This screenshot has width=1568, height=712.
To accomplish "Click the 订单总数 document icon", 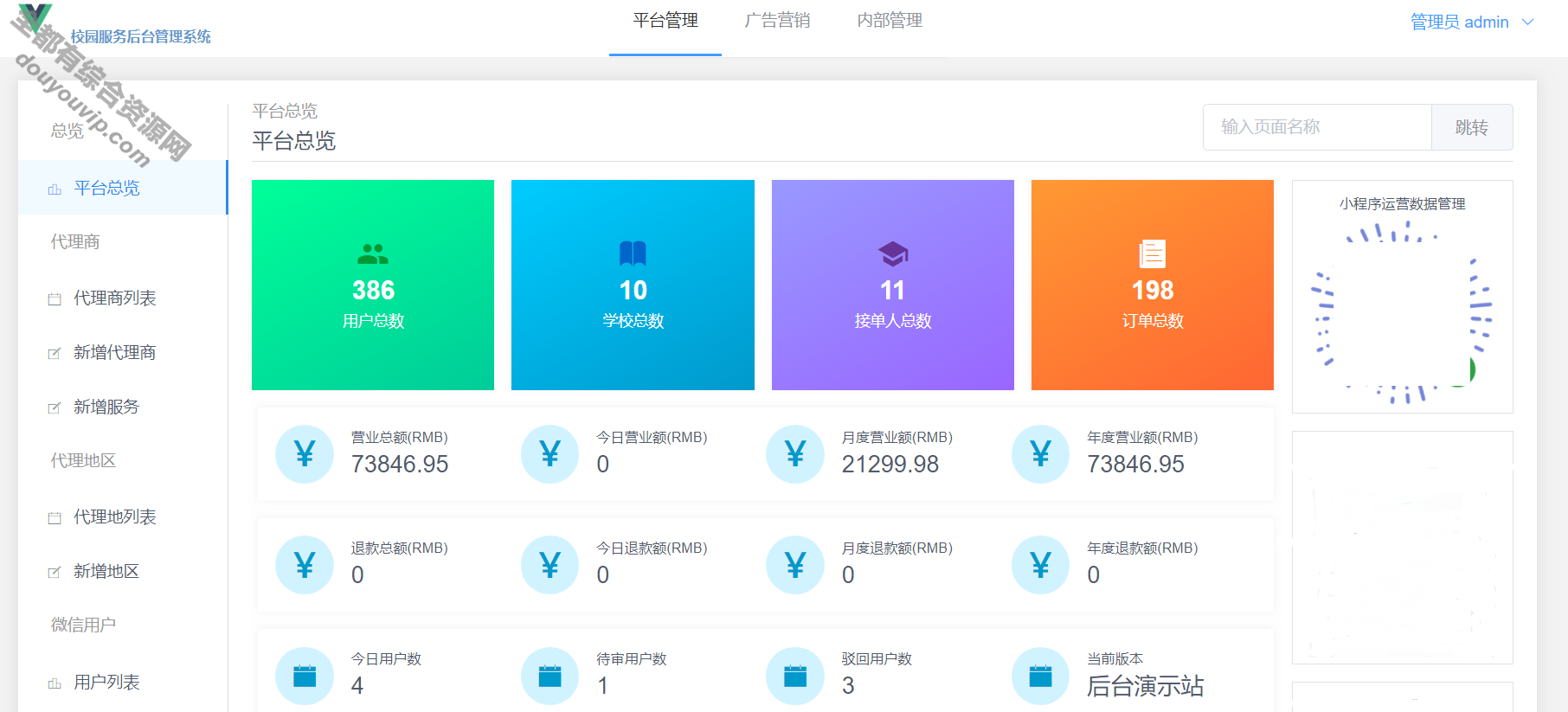I will coord(1152,253).
